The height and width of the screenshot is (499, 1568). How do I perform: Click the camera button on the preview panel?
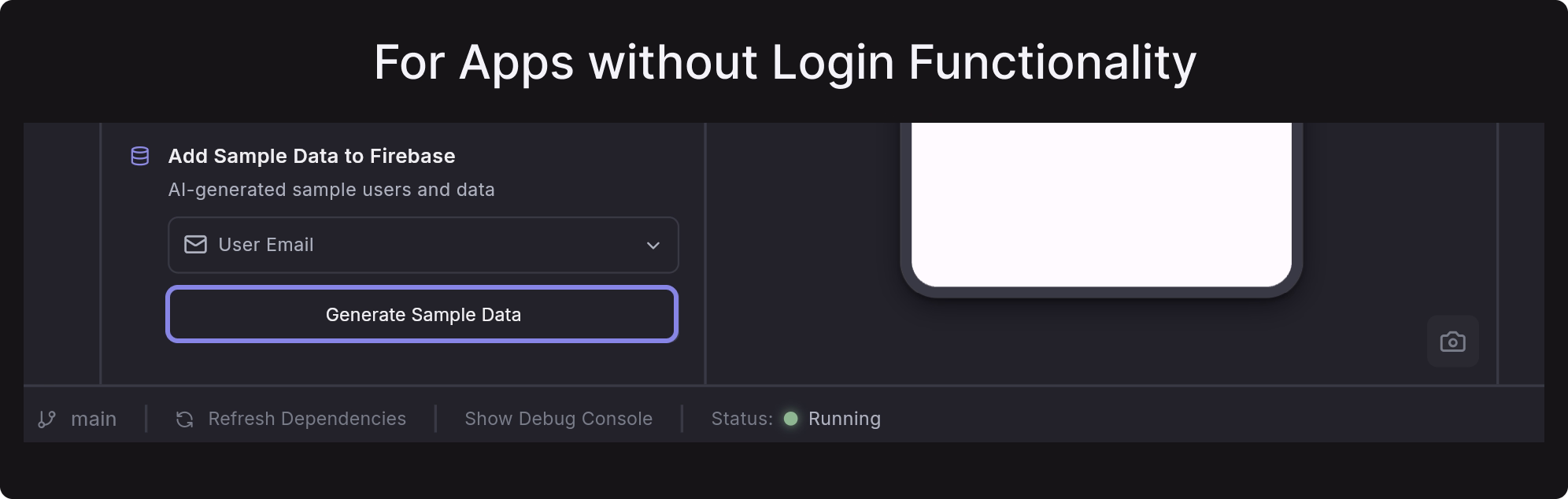(x=1452, y=341)
